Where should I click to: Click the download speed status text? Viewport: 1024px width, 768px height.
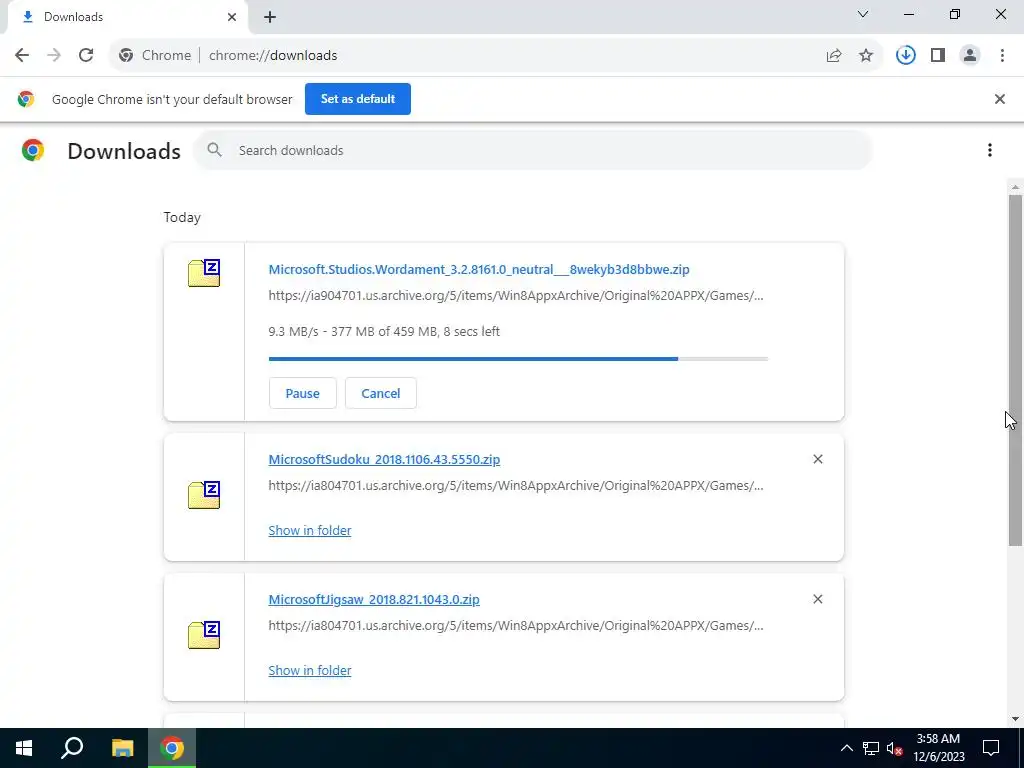(384, 331)
